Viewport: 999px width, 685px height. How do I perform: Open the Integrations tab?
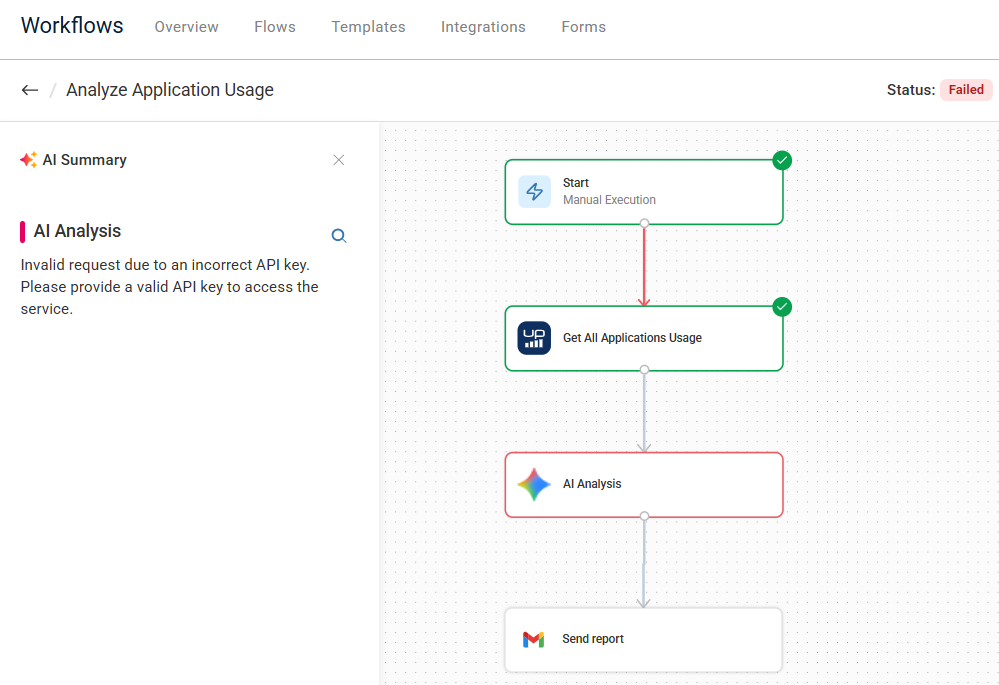[483, 27]
